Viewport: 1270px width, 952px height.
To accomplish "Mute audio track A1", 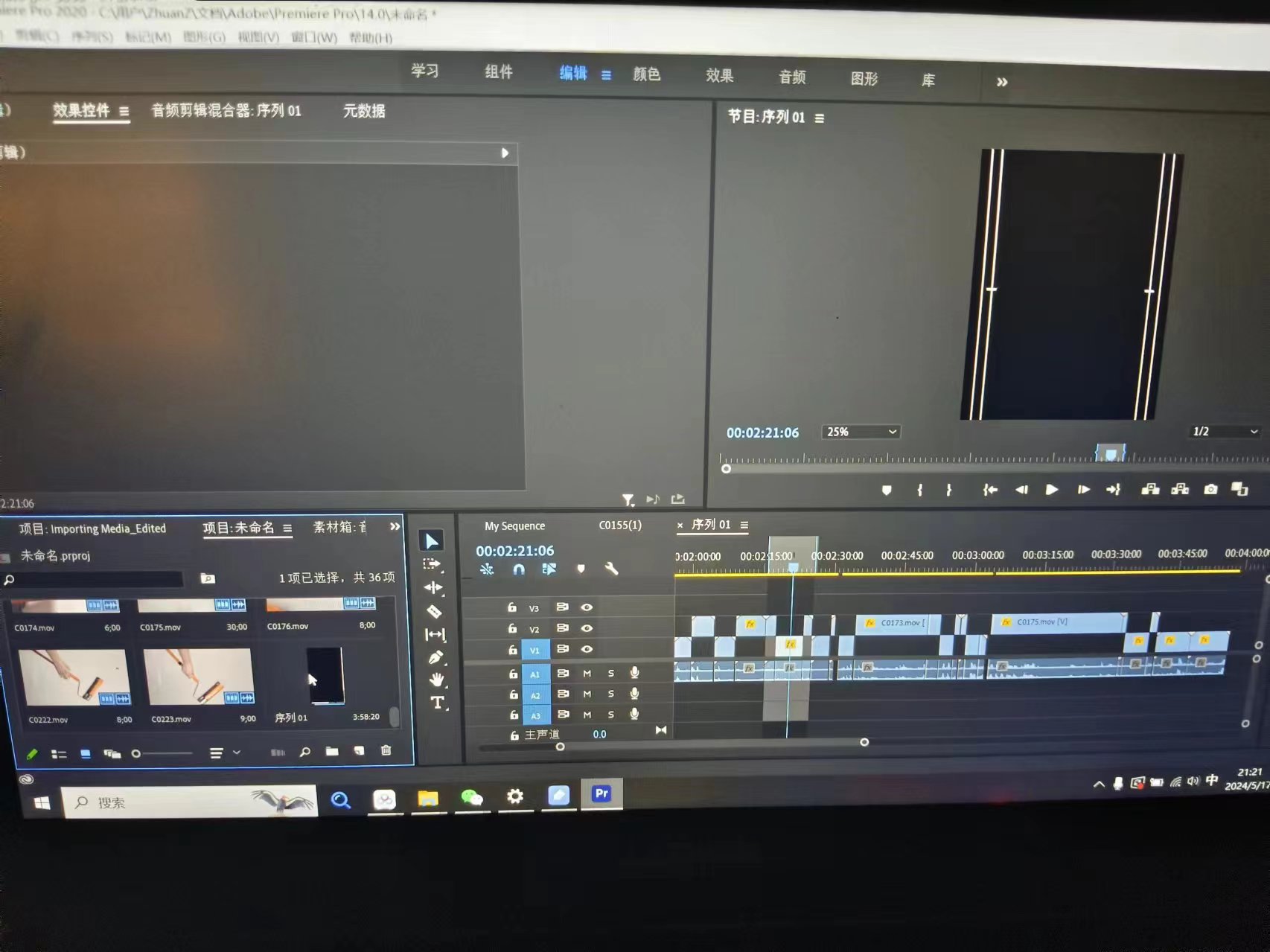I will pyautogui.click(x=587, y=673).
